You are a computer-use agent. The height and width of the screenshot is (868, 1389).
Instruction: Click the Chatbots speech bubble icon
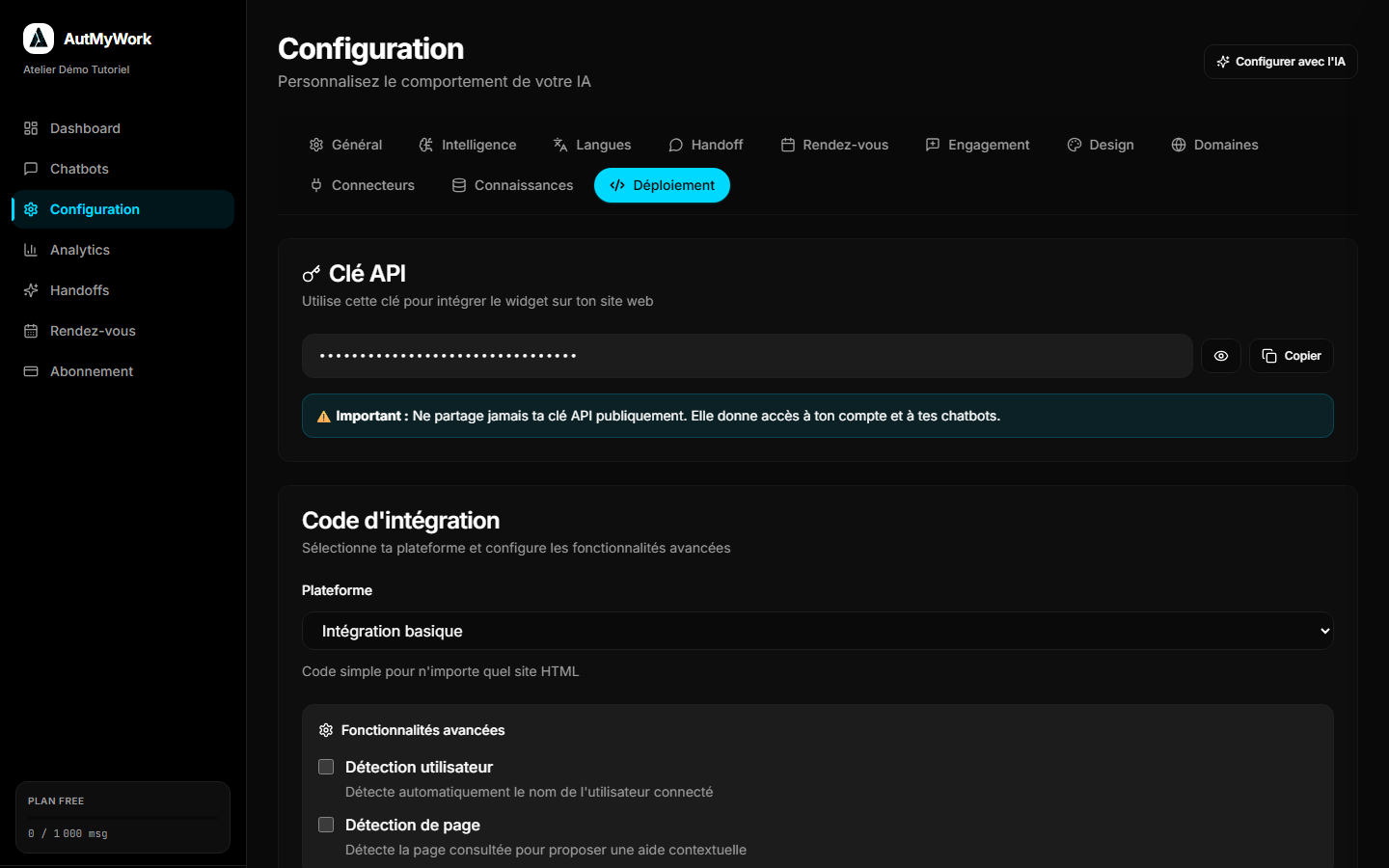pos(31,169)
